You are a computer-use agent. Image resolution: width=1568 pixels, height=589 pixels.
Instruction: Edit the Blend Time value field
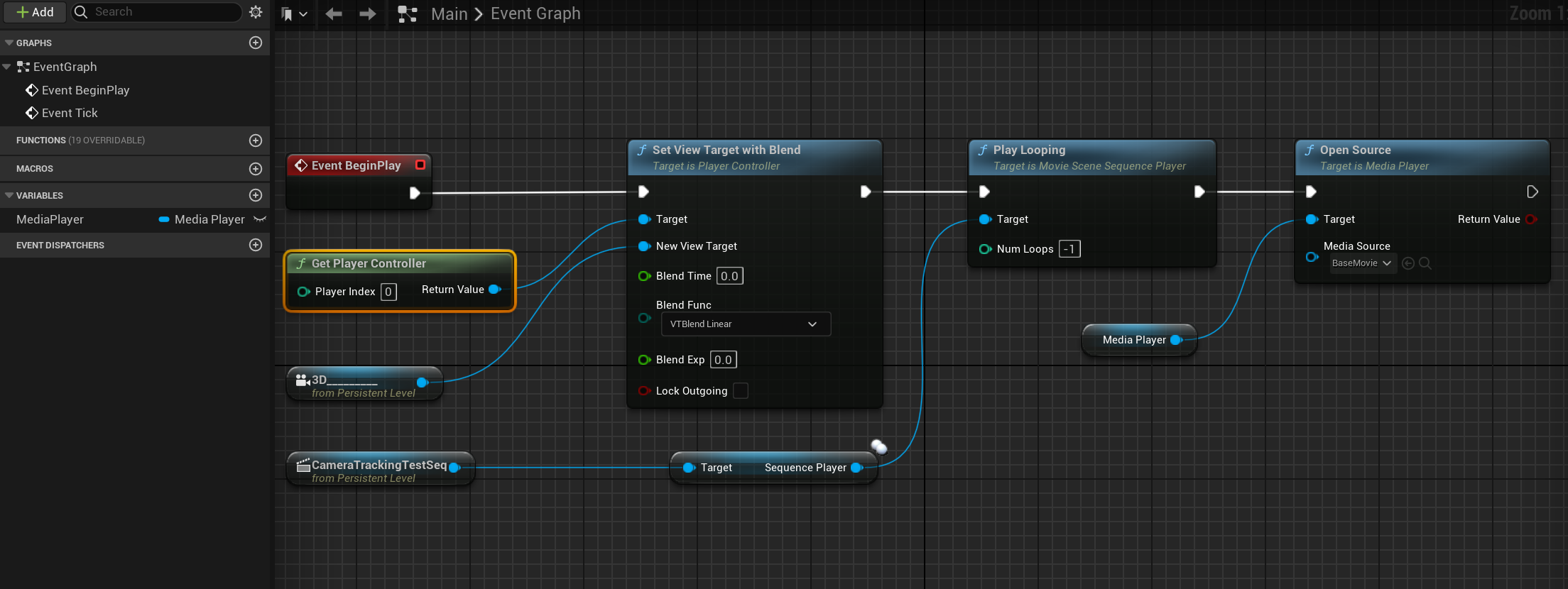tap(729, 276)
